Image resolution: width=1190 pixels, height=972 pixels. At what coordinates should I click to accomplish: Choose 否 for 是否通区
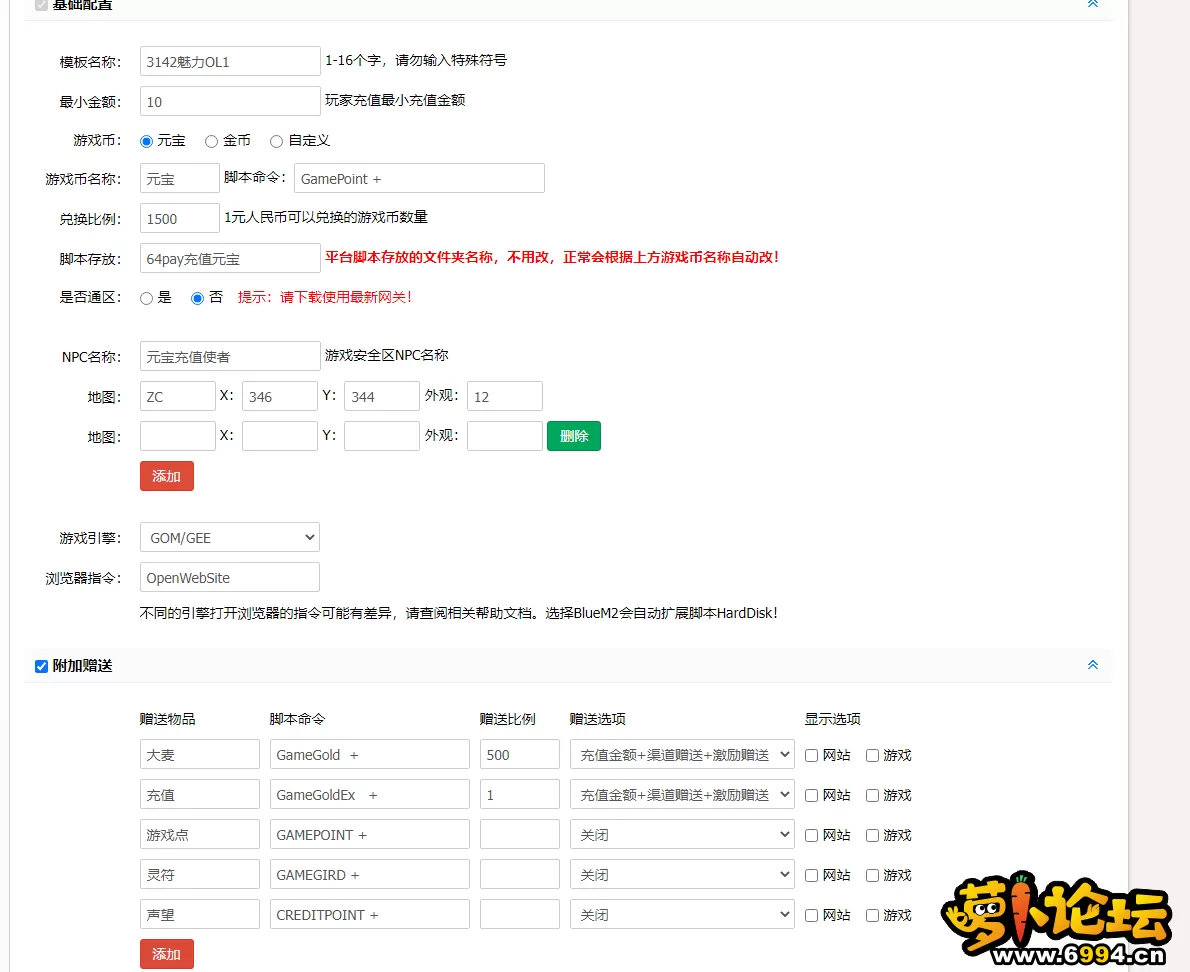[x=197, y=298]
